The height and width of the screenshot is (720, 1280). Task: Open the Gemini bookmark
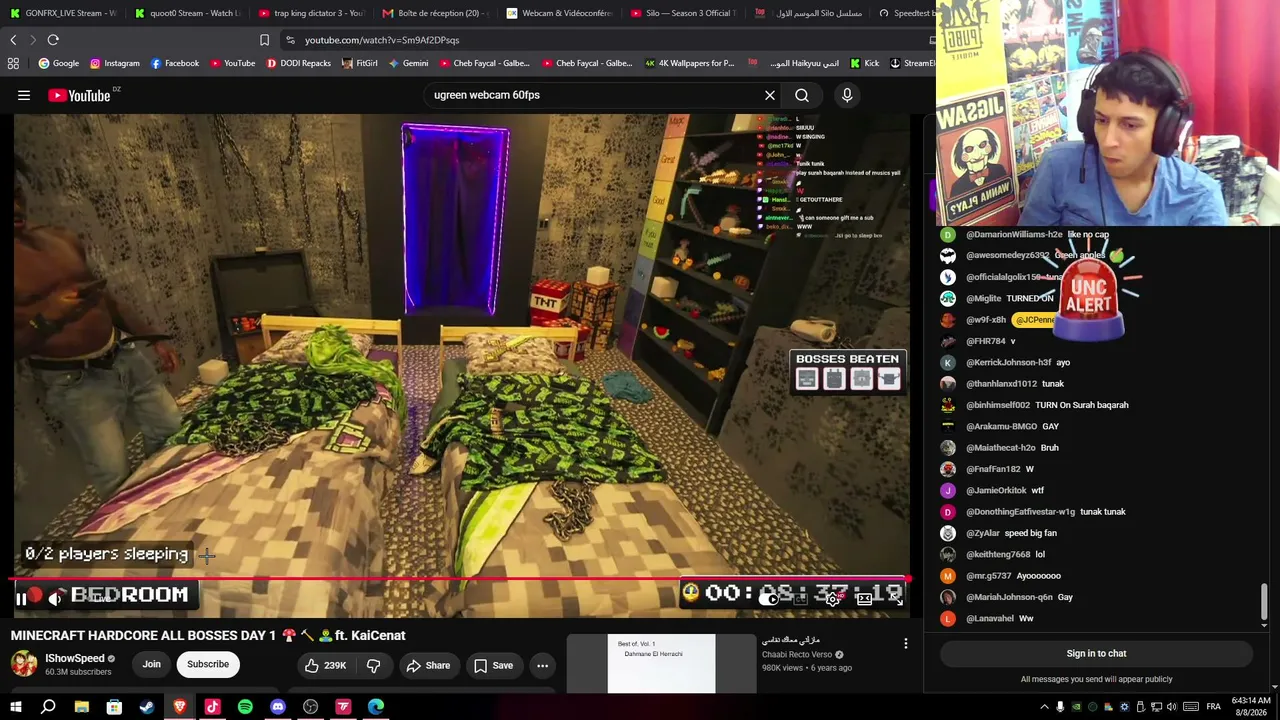click(408, 63)
